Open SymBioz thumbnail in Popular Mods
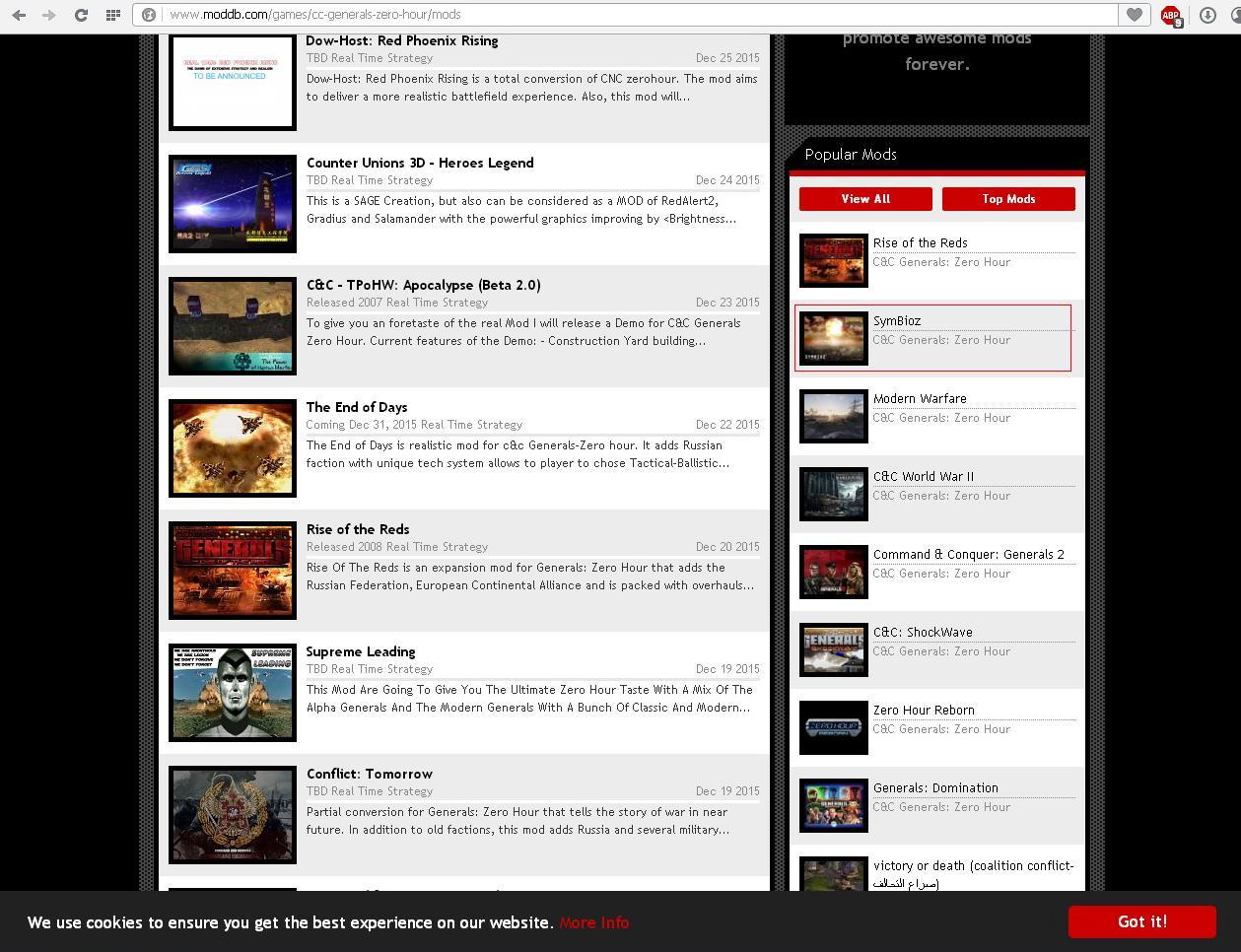 834,338
